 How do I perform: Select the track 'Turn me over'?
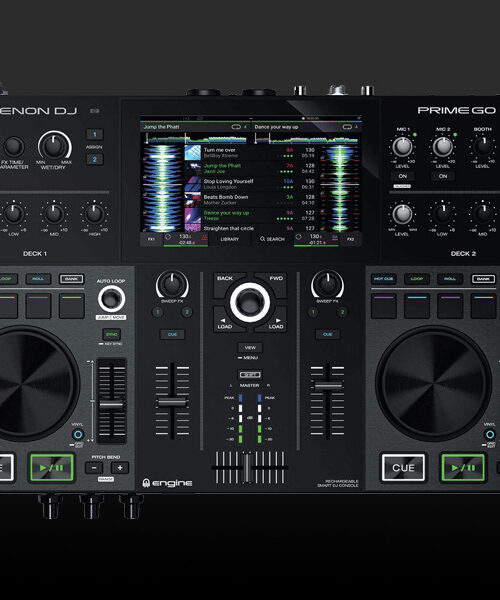(252, 153)
